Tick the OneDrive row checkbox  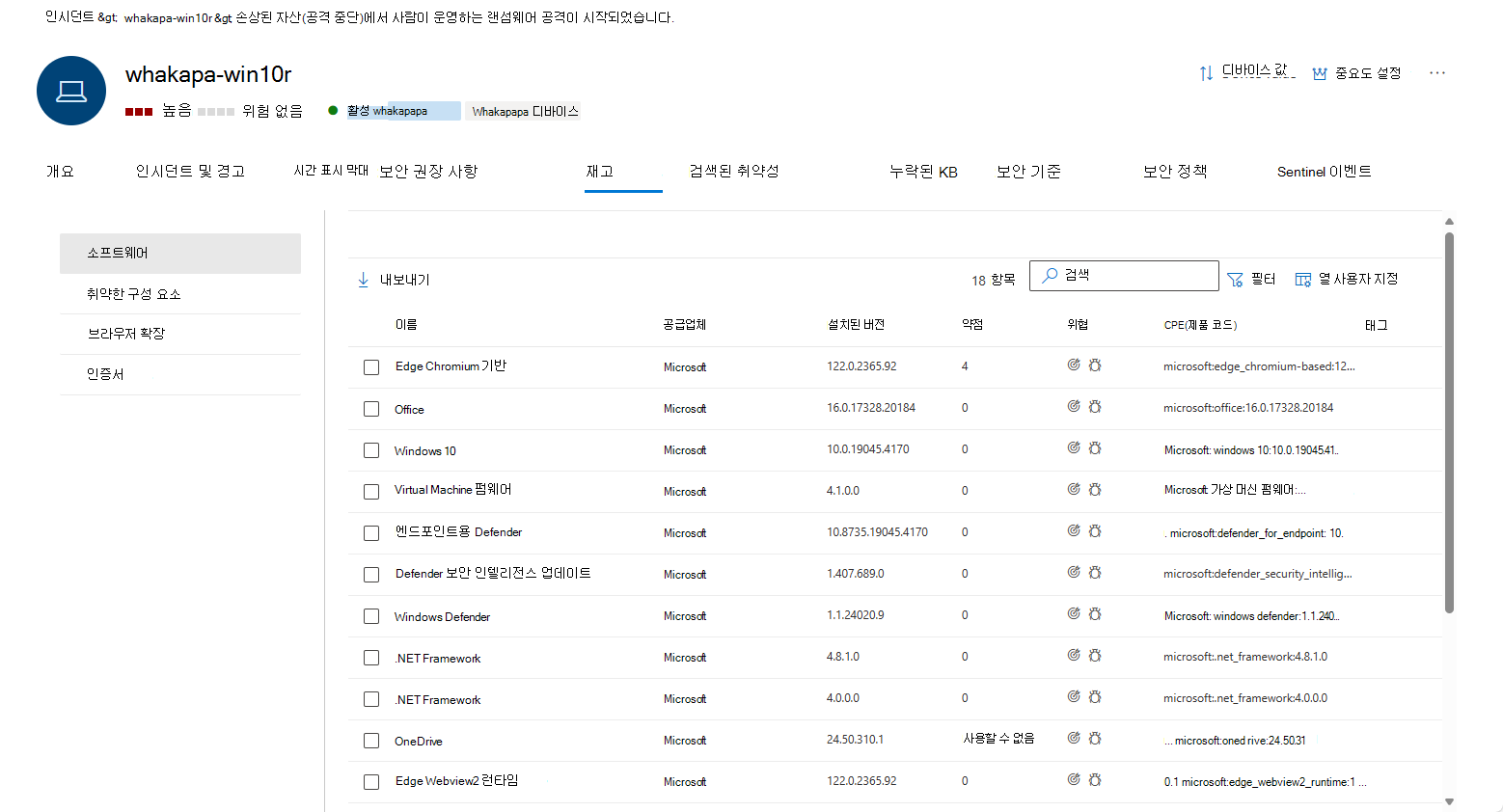[x=371, y=741]
